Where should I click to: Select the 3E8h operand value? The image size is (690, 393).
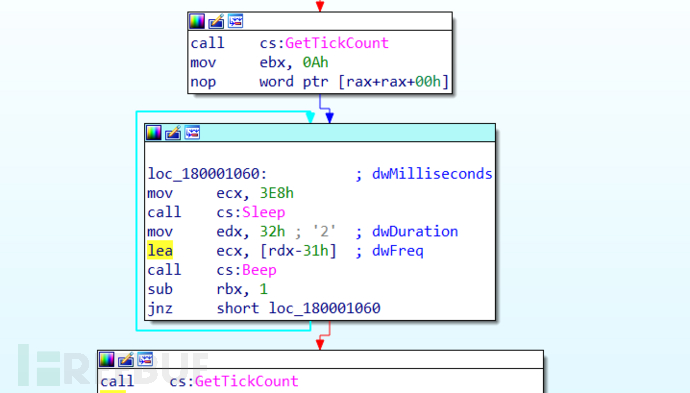tap(277, 193)
